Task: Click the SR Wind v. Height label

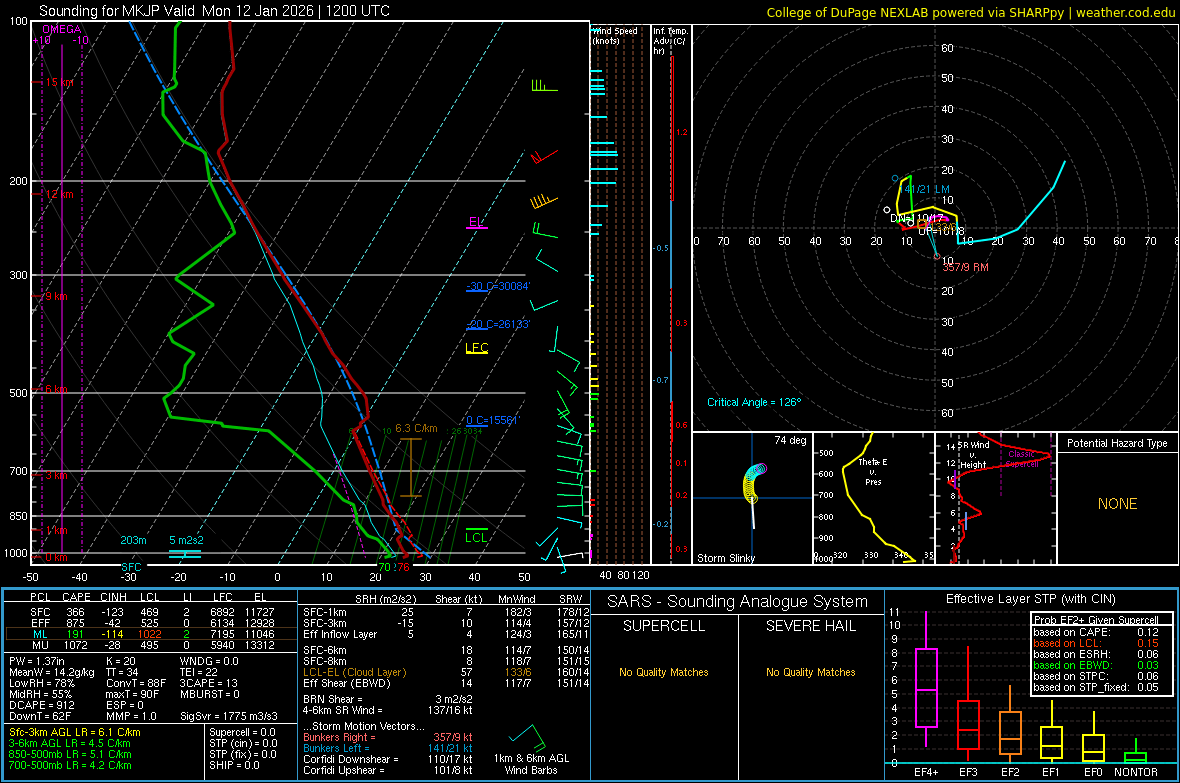Action: [973, 455]
